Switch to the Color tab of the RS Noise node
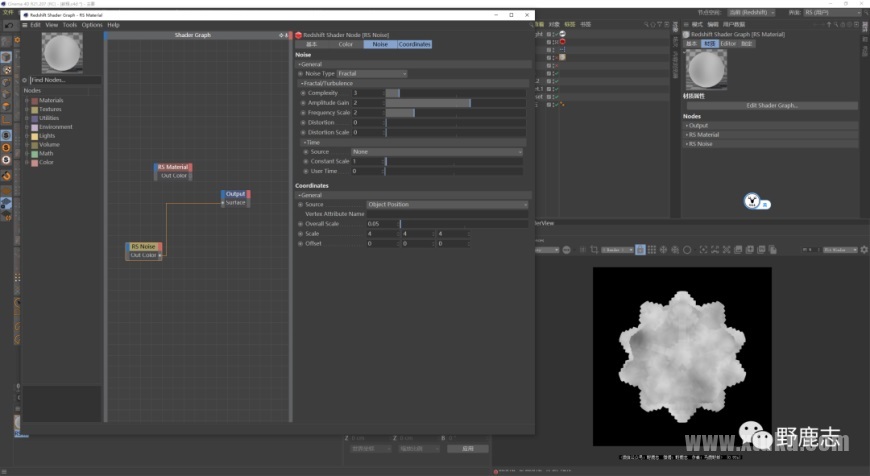 point(346,44)
